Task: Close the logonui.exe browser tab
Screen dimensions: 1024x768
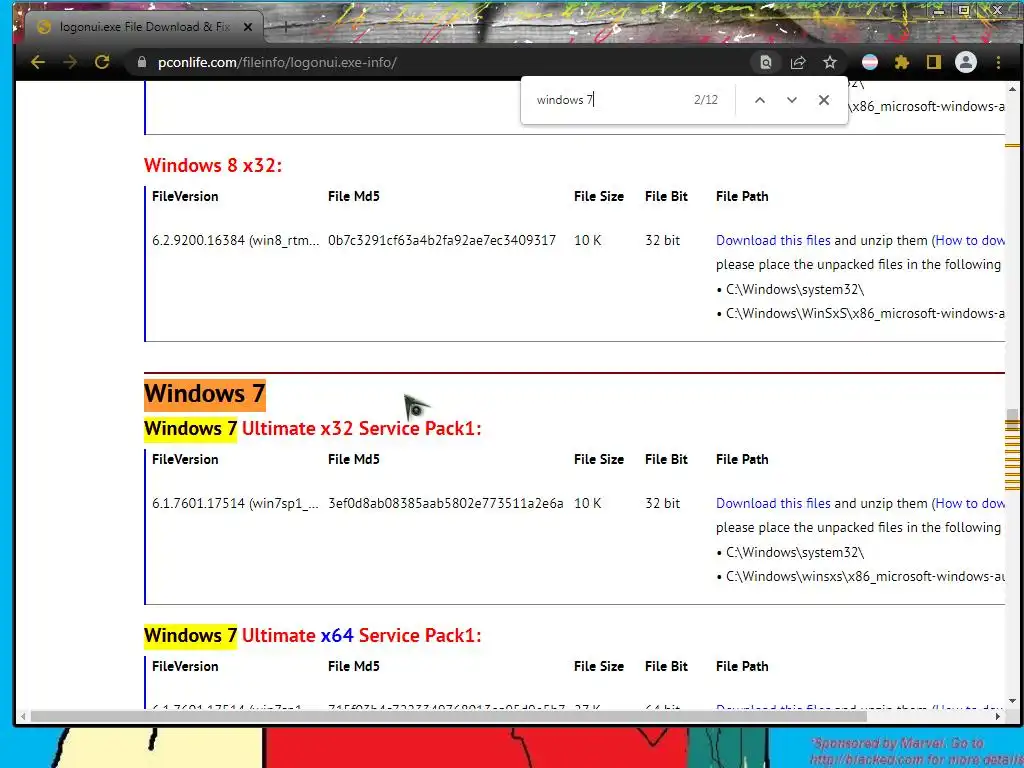Action: [x=248, y=27]
